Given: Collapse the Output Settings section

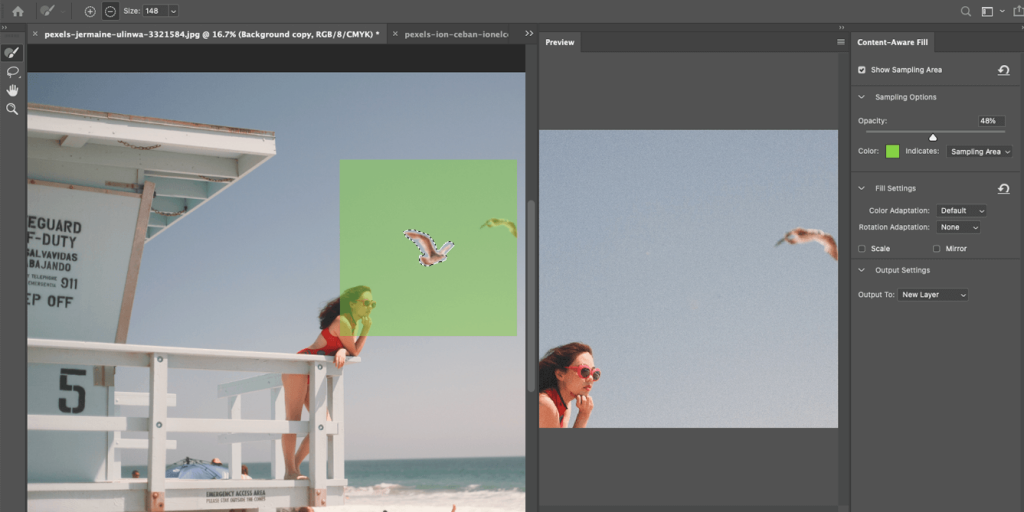Looking at the screenshot, I should coord(862,270).
